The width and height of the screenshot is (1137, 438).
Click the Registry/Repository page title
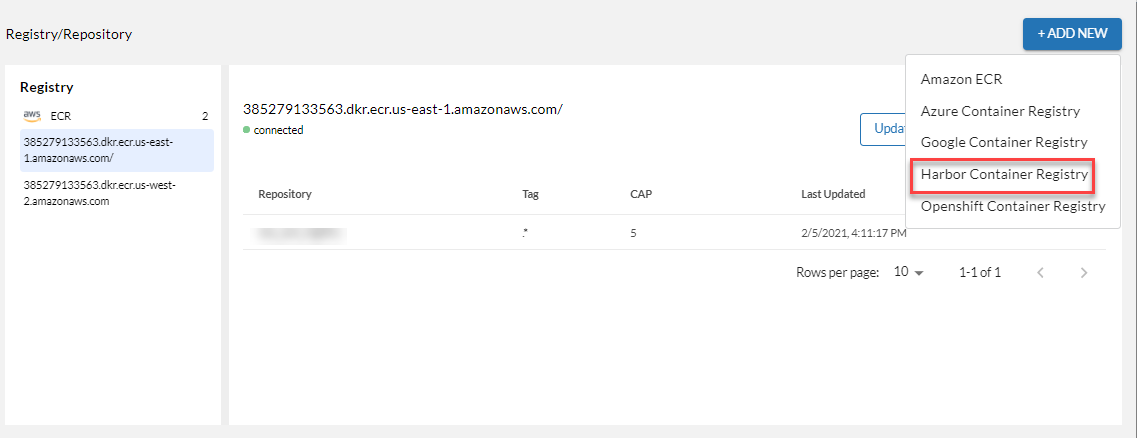click(69, 34)
